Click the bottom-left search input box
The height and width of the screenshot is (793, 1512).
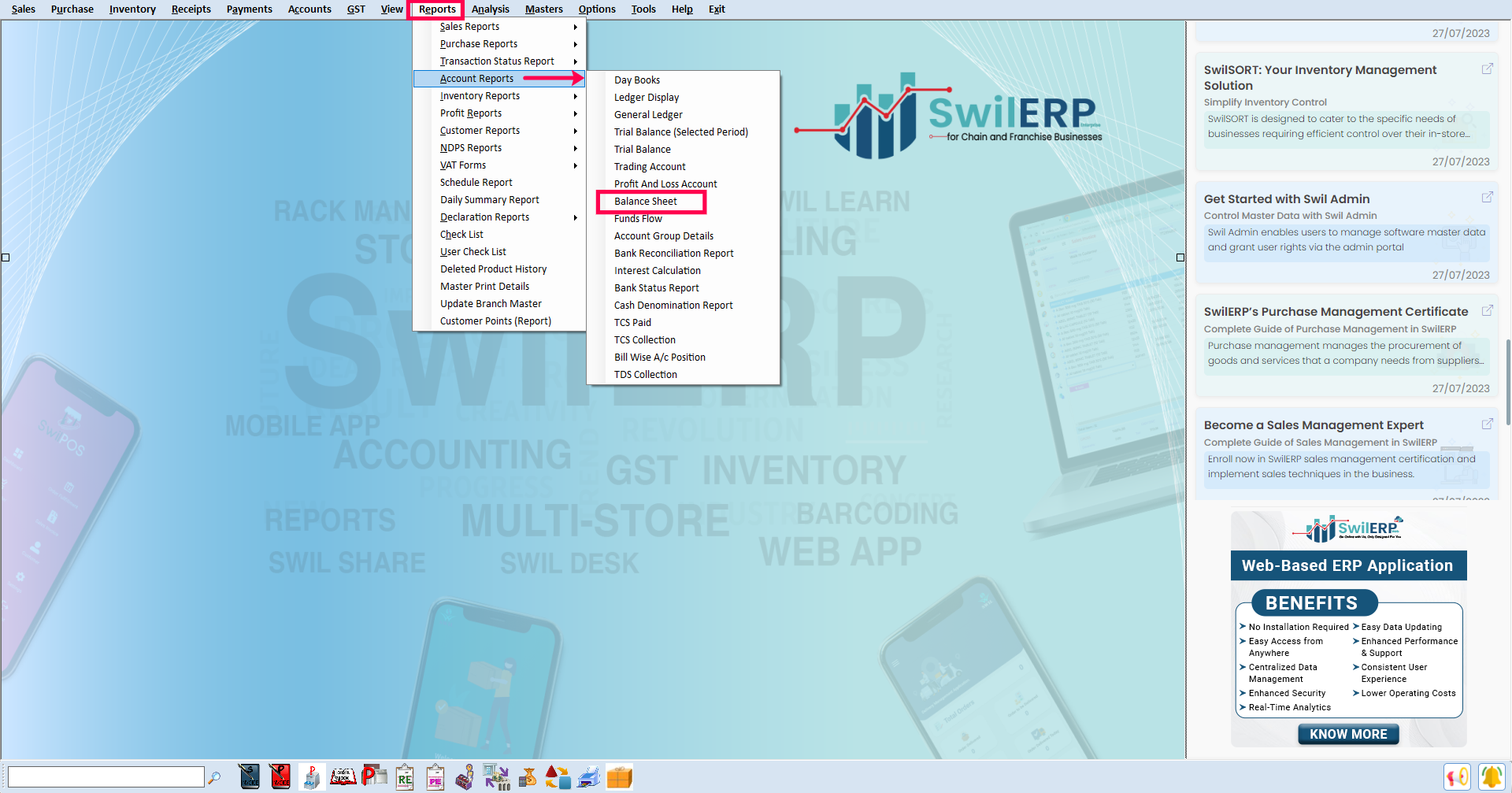tap(106, 777)
